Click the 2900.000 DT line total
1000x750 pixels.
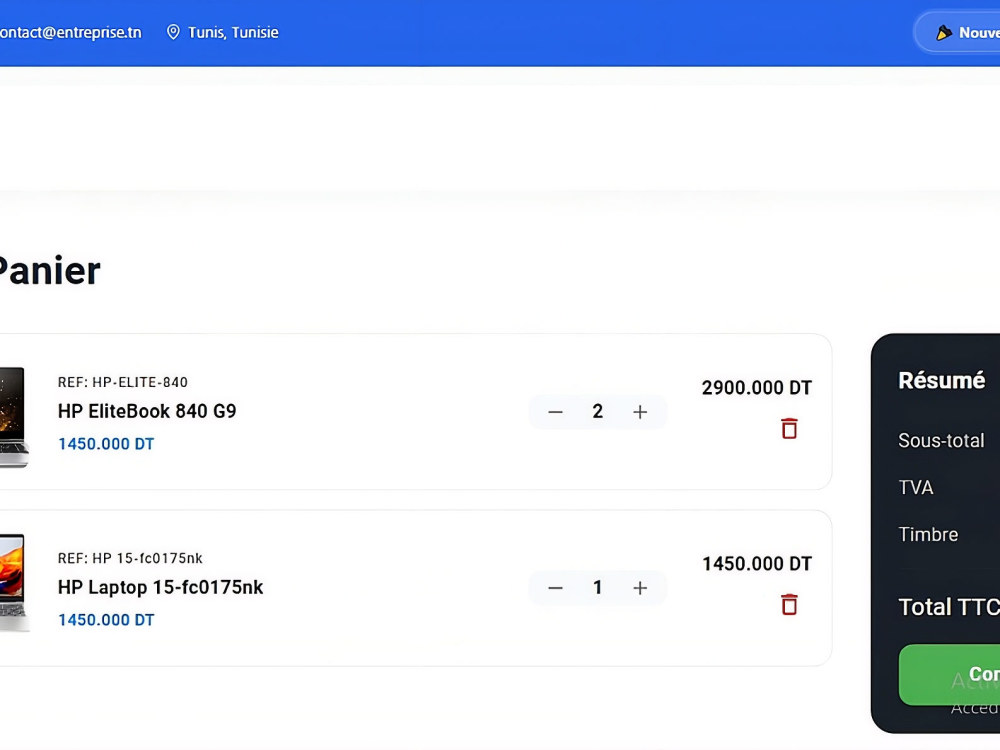point(756,388)
